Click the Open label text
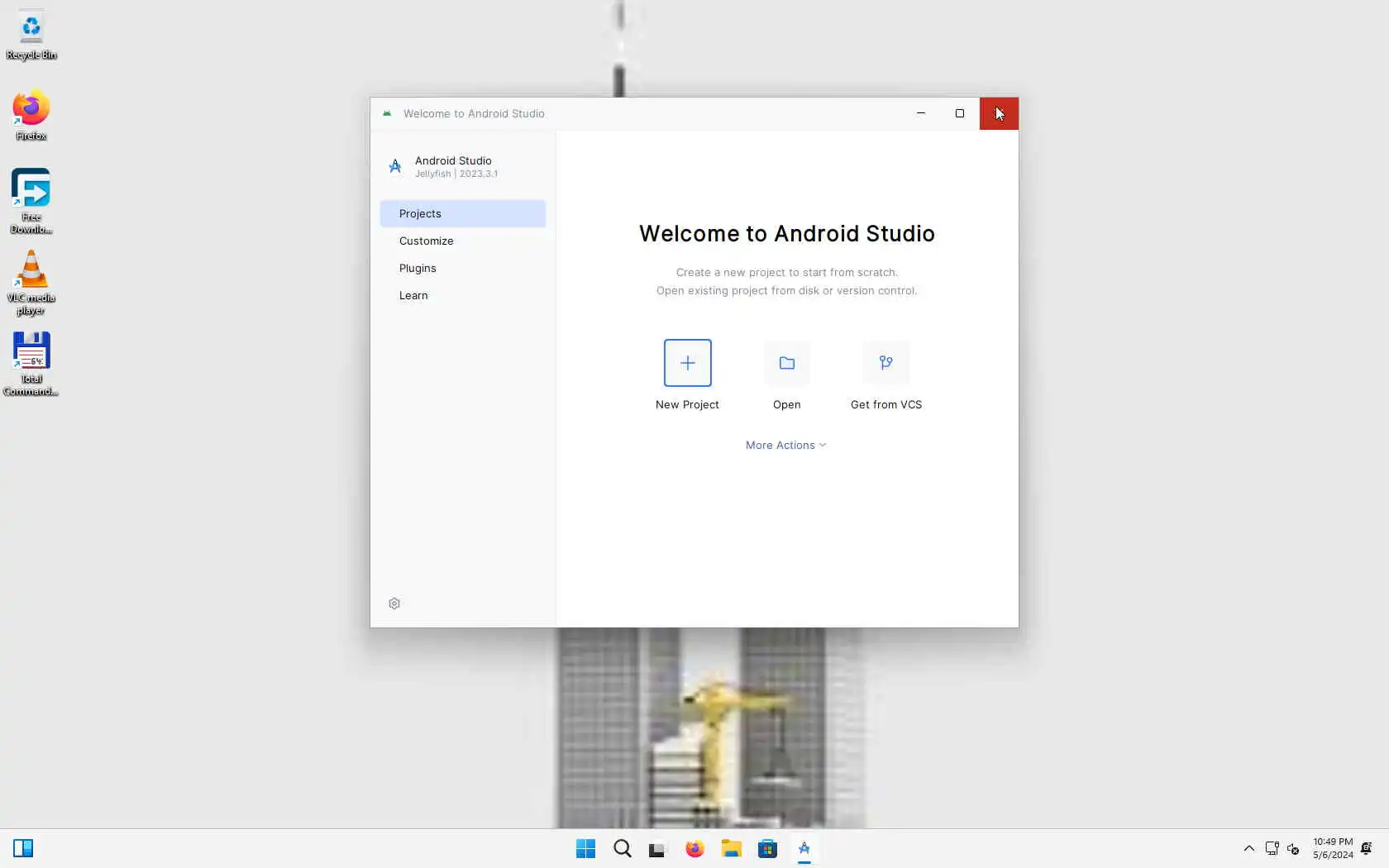The height and width of the screenshot is (868, 1389). coord(786,404)
